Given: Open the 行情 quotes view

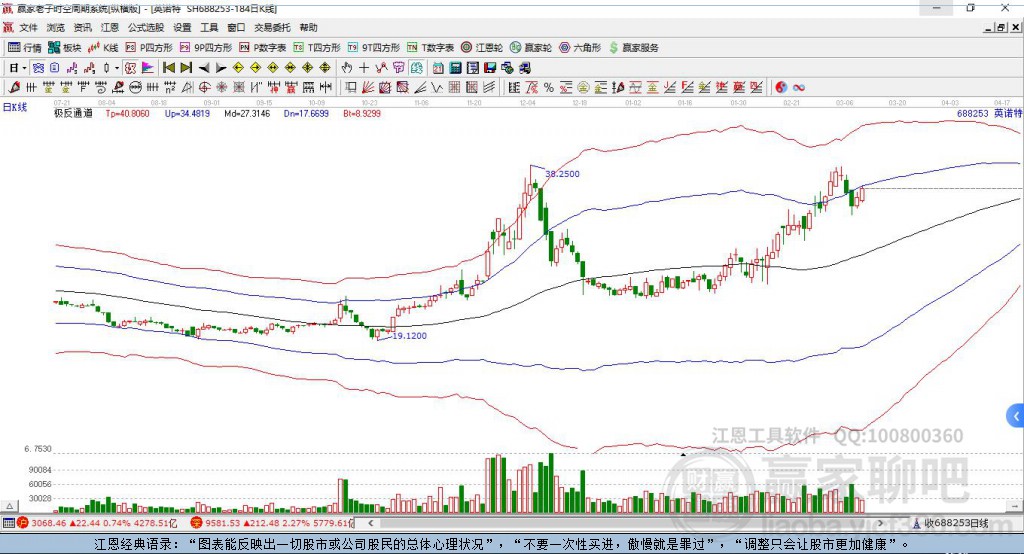Looking at the screenshot, I should [25, 48].
